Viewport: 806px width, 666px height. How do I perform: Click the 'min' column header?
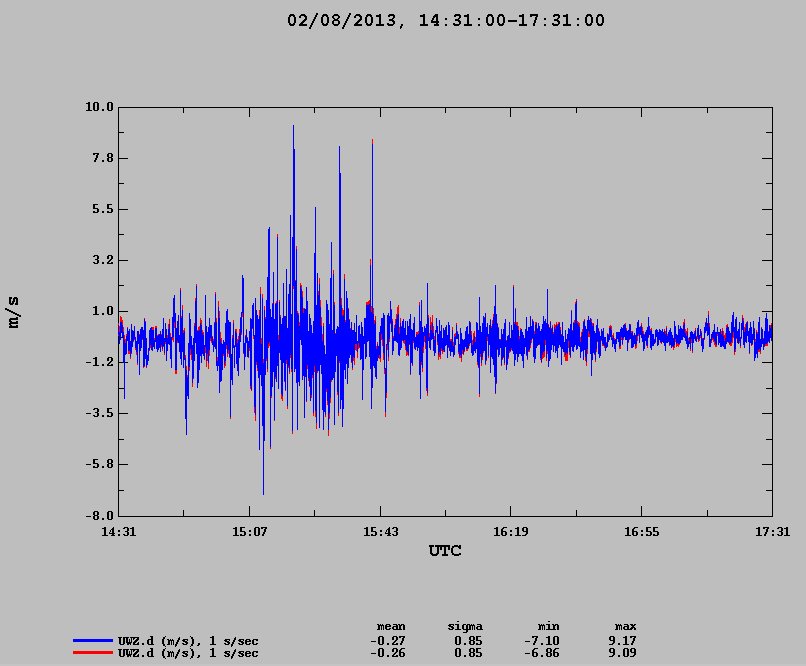[548, 627]
